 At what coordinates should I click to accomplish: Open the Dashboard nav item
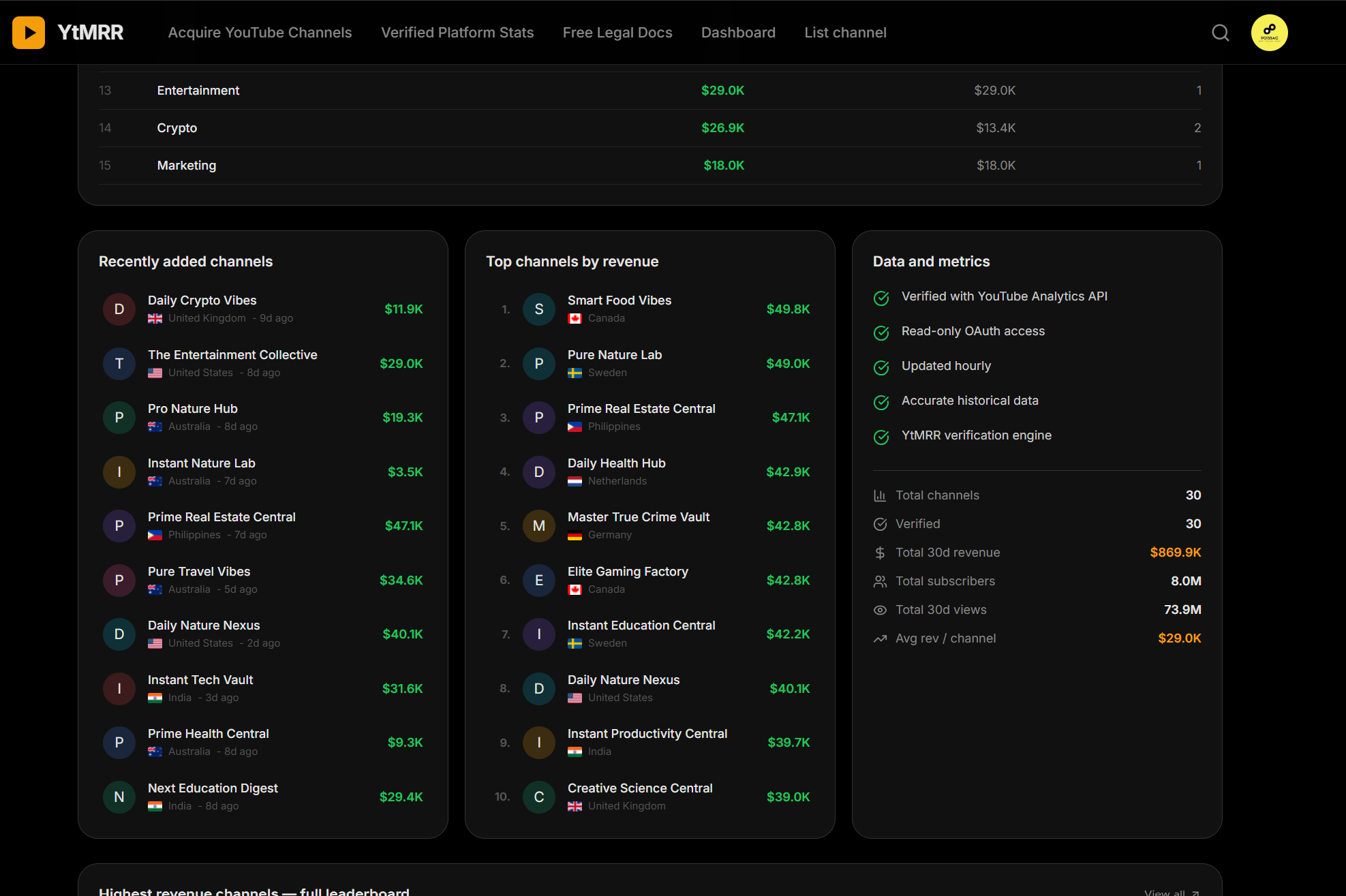pos(738,33)
